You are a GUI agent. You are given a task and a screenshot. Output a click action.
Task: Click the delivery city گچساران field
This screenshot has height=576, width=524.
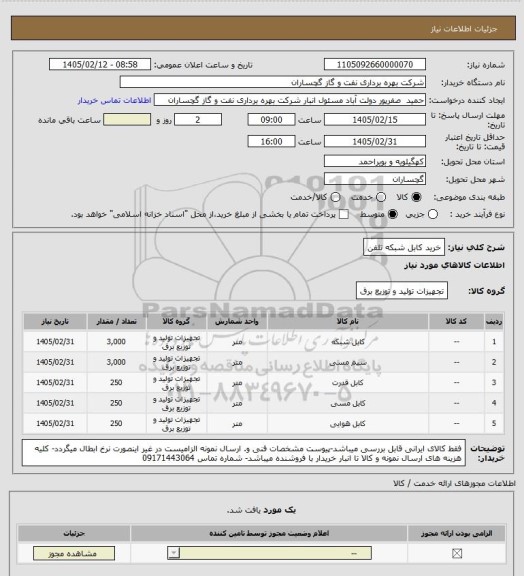(x=375, y=179)
